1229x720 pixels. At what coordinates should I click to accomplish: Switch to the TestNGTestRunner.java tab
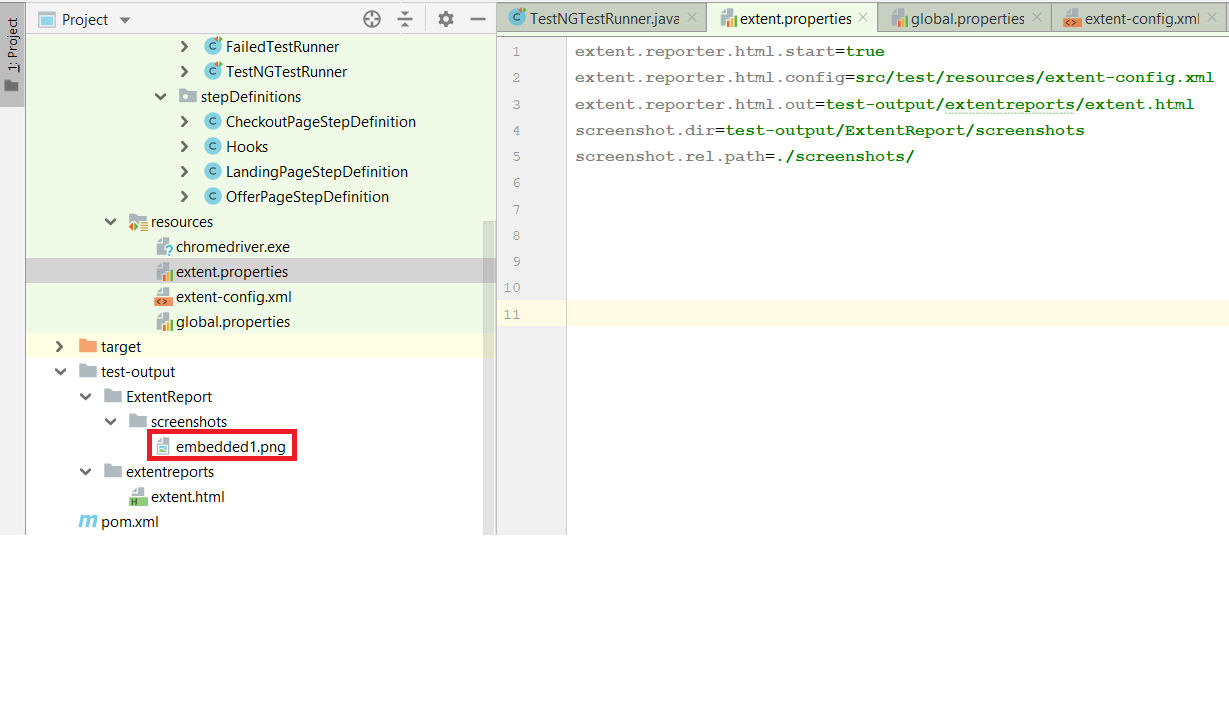(x=600, y=17)
